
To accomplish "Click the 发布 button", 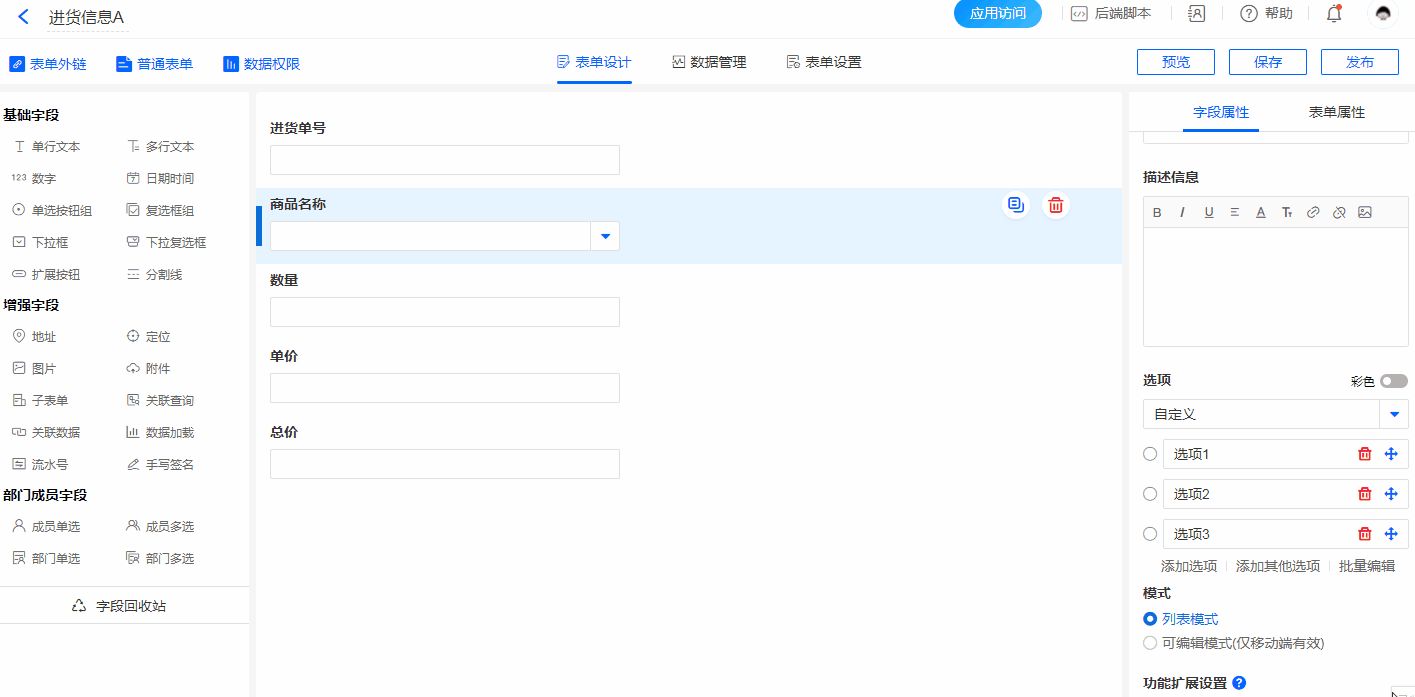I will coord(1359,62).
